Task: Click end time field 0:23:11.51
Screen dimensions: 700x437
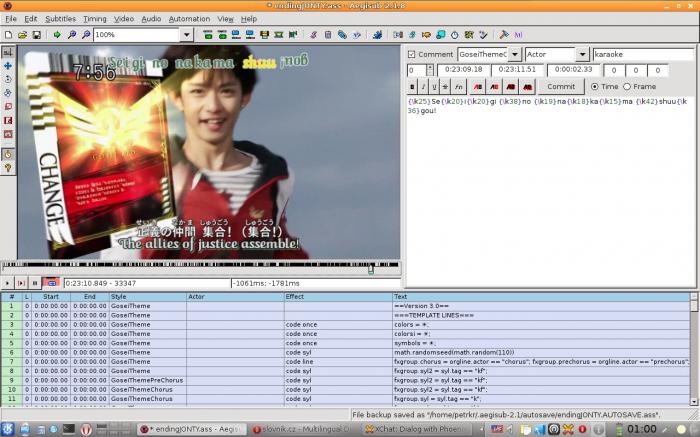Action: 517,70
